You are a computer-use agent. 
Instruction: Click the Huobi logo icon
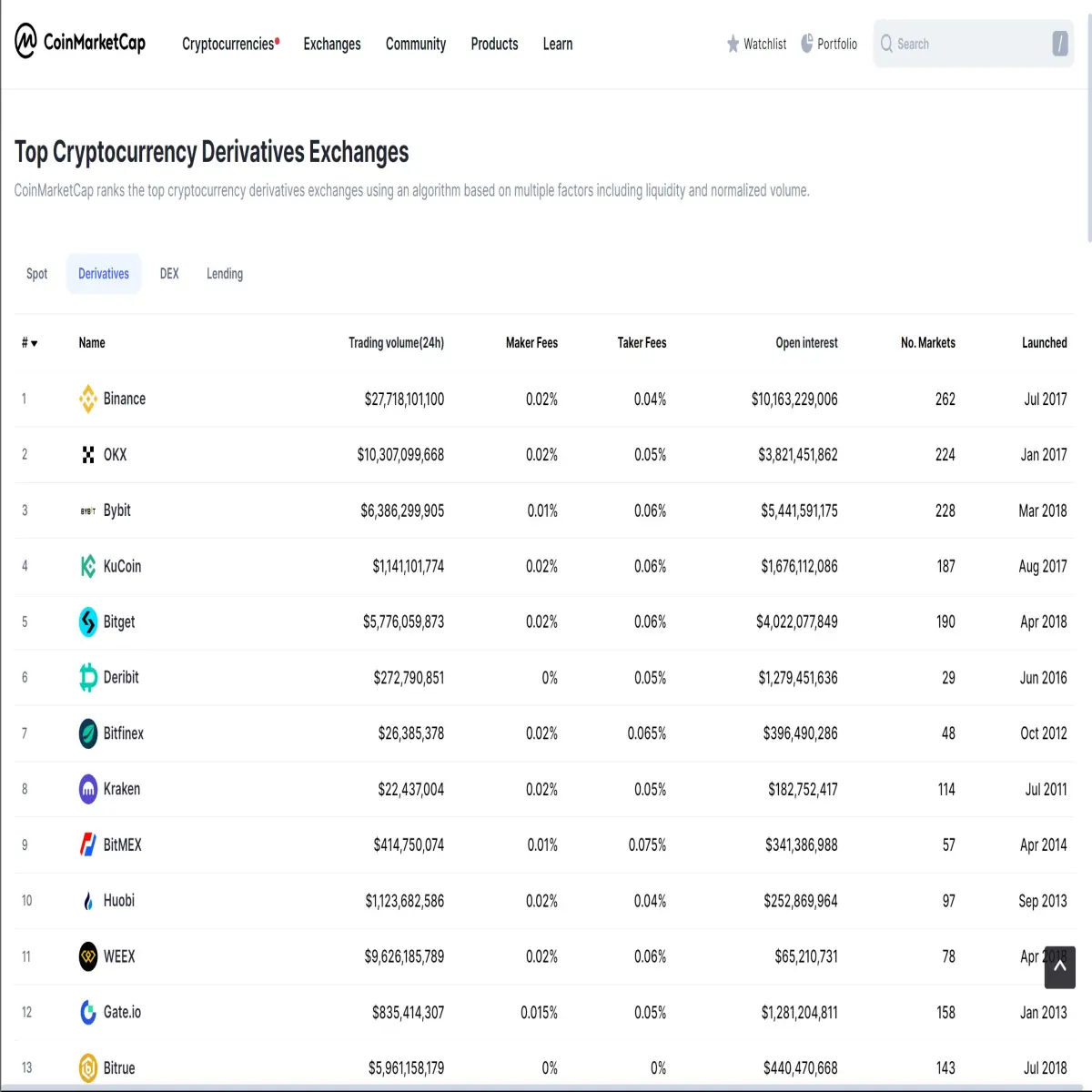click(x=88, y=901)
